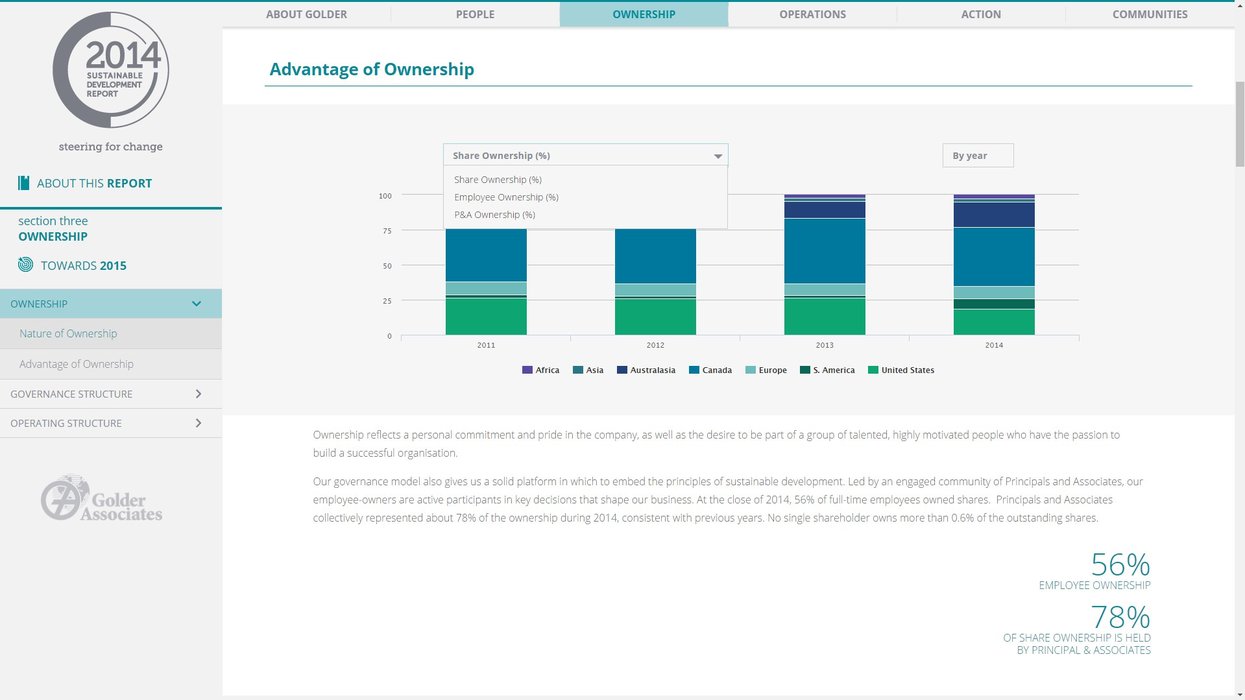Toggle the United States legend series
Image resolution: width=1245 pixels, height=700 pixels.
[900, 370]
